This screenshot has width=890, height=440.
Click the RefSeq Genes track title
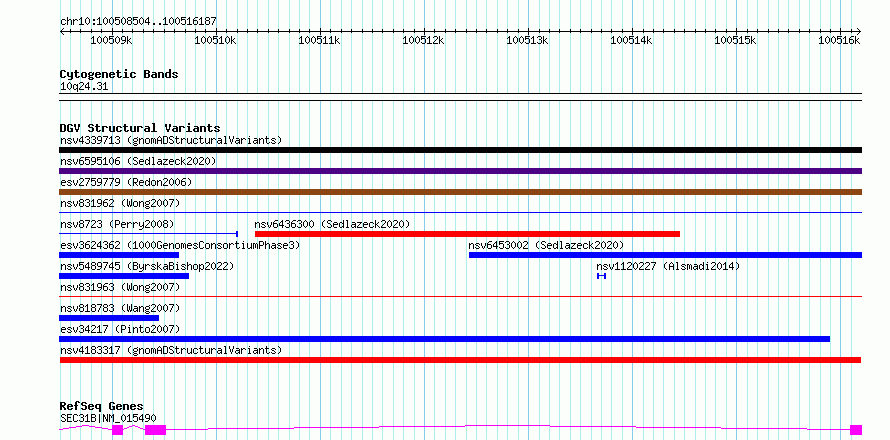coord(102,407)
